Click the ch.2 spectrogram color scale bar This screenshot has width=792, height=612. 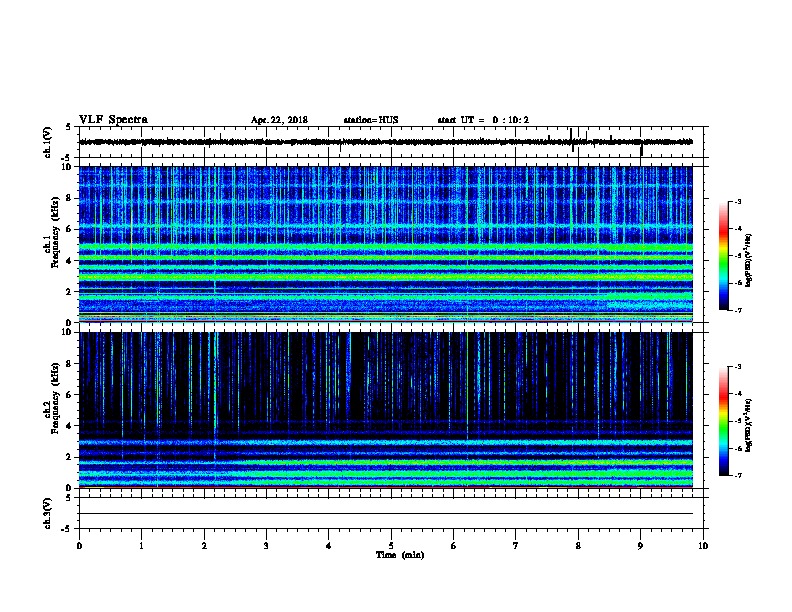pos(724,421)
